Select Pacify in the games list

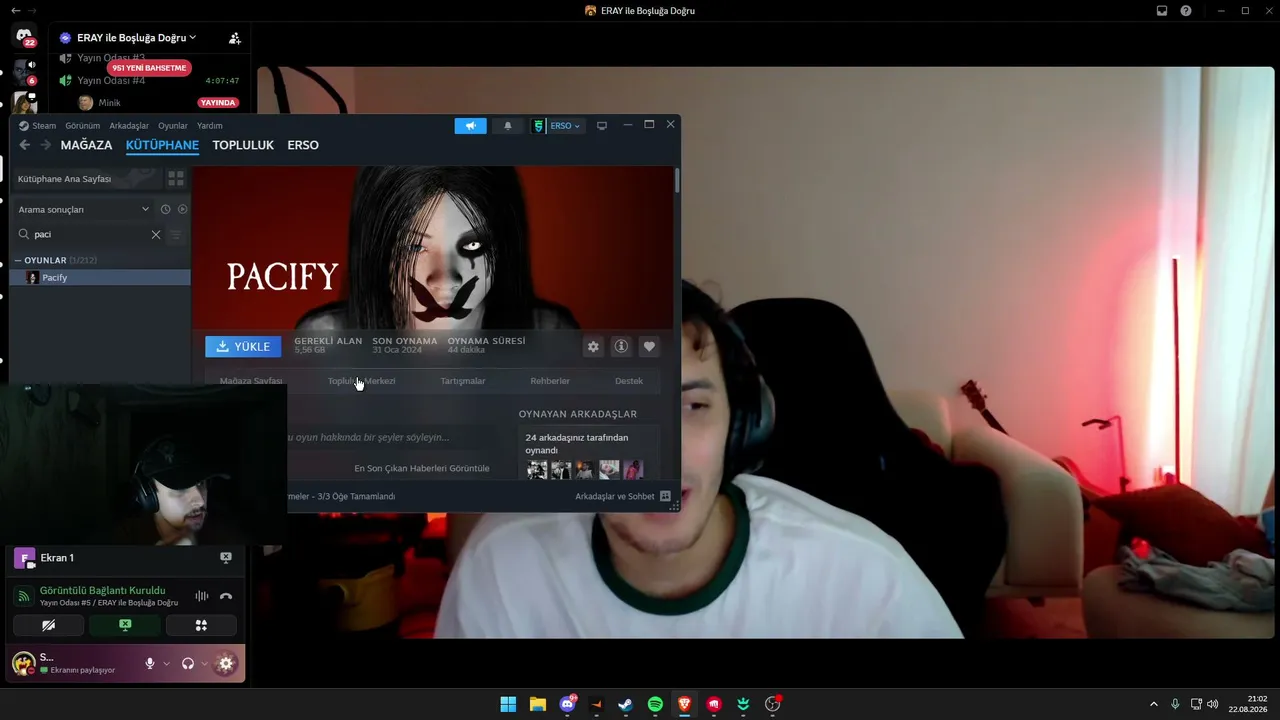[100, 277]
